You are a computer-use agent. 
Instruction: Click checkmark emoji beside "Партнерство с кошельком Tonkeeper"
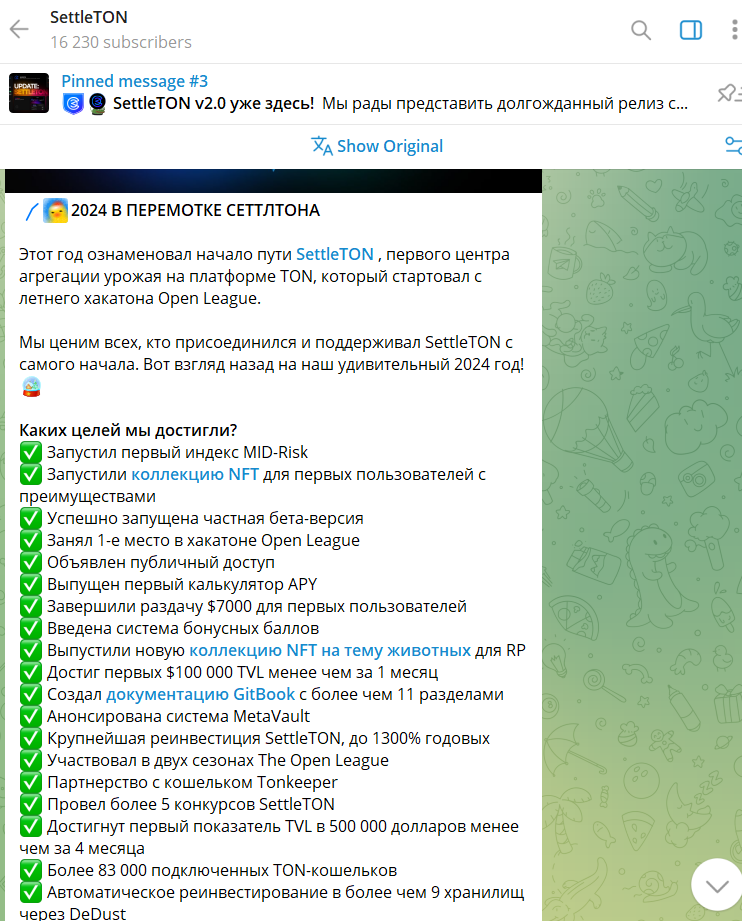point(31,782)
